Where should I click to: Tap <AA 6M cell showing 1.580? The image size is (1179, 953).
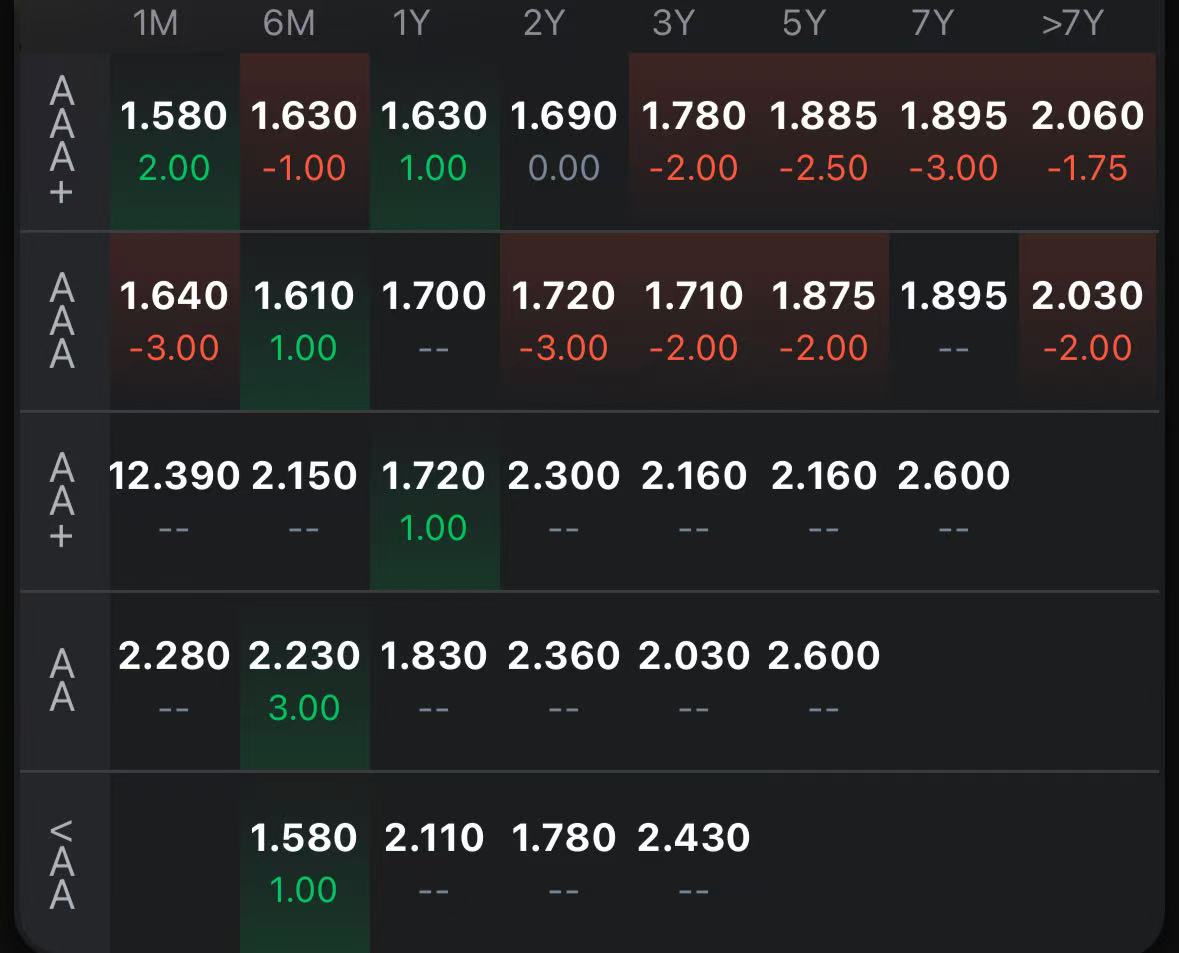point(305,863)
